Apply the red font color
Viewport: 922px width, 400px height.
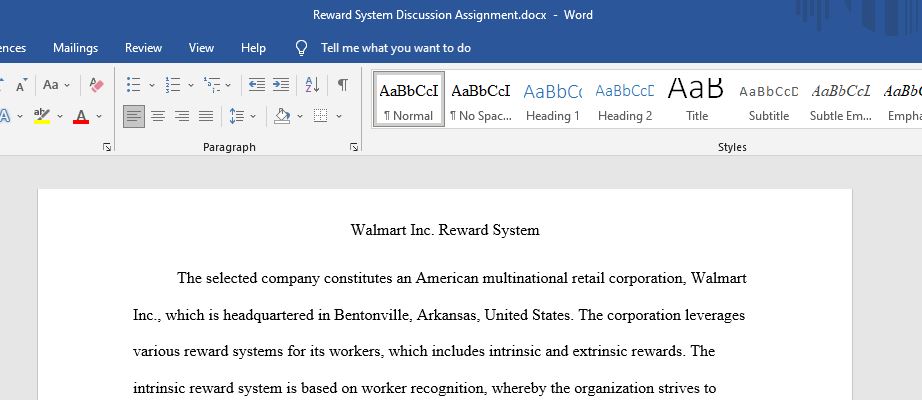click(81, 116)
